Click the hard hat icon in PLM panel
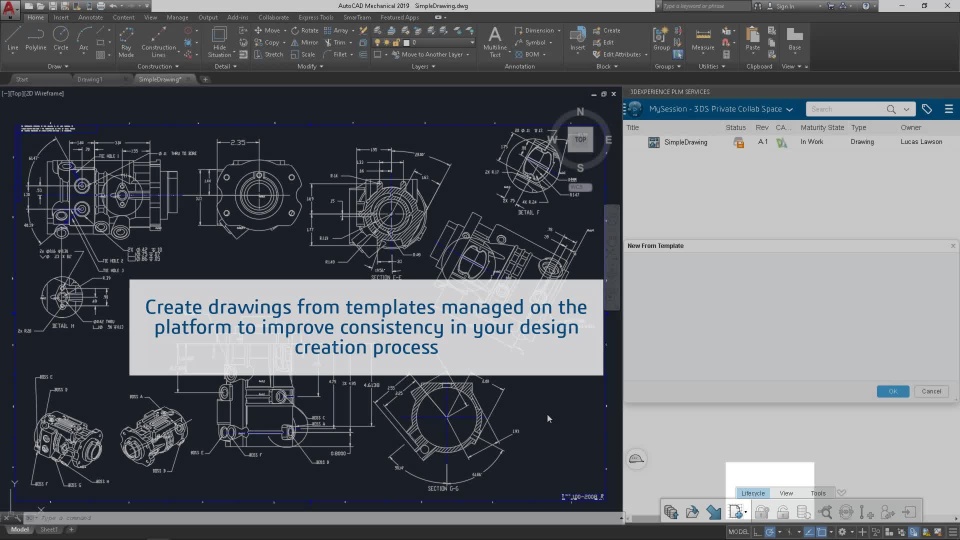 [x=636, y=459]
